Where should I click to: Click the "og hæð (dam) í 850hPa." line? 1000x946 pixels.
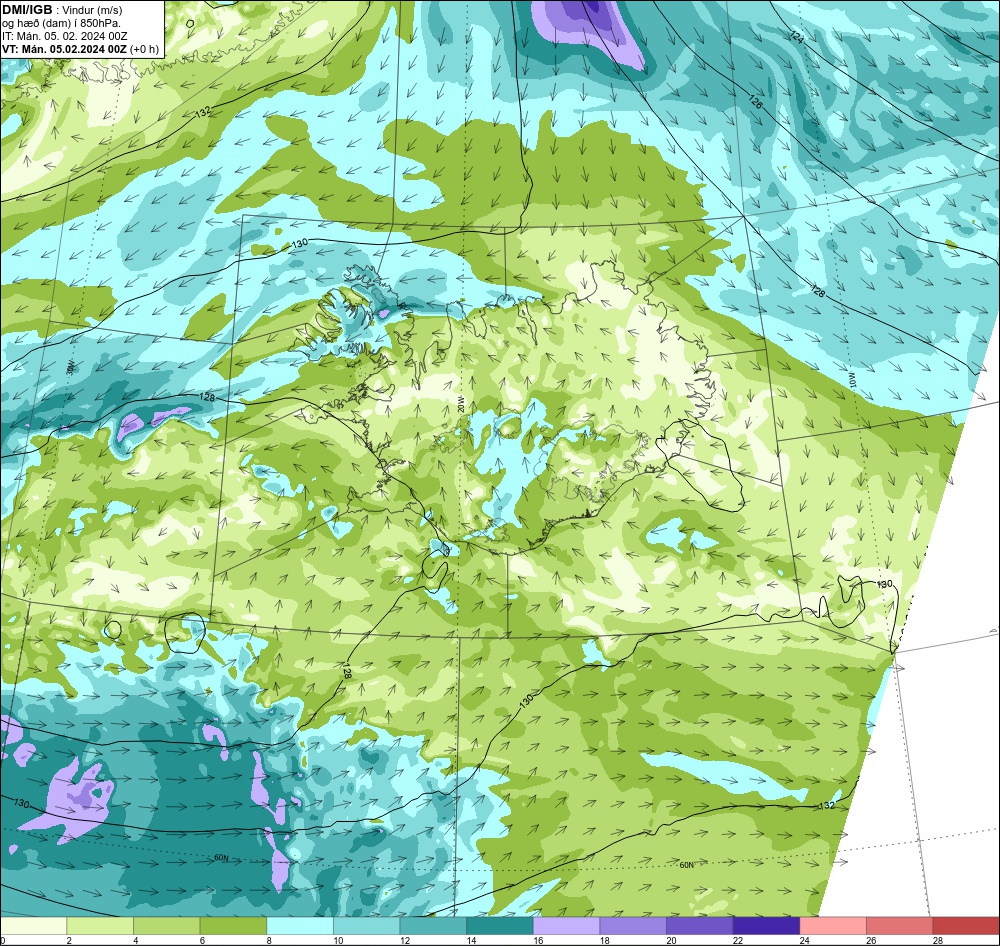(x=61, y=23)
